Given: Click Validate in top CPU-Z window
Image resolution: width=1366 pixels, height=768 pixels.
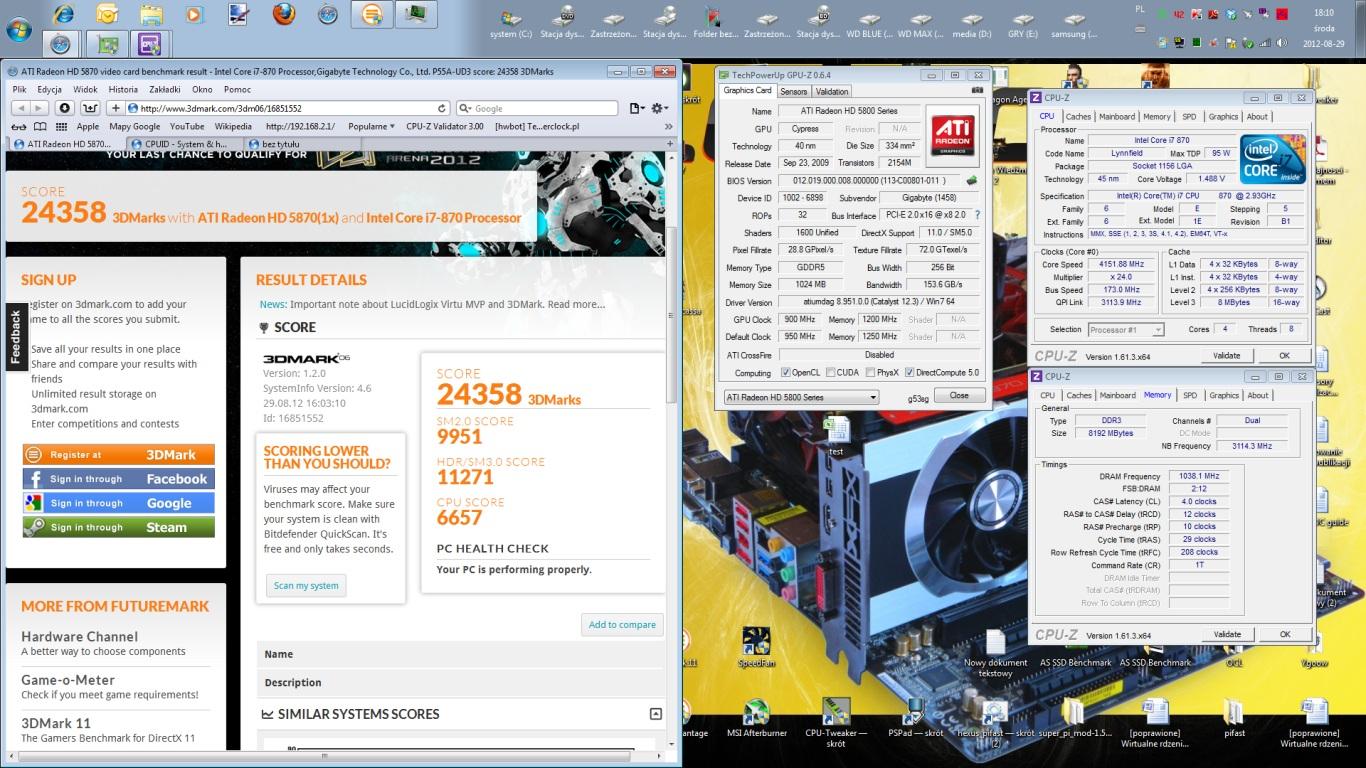Looking at the screenshot, I should point(1227,356).
